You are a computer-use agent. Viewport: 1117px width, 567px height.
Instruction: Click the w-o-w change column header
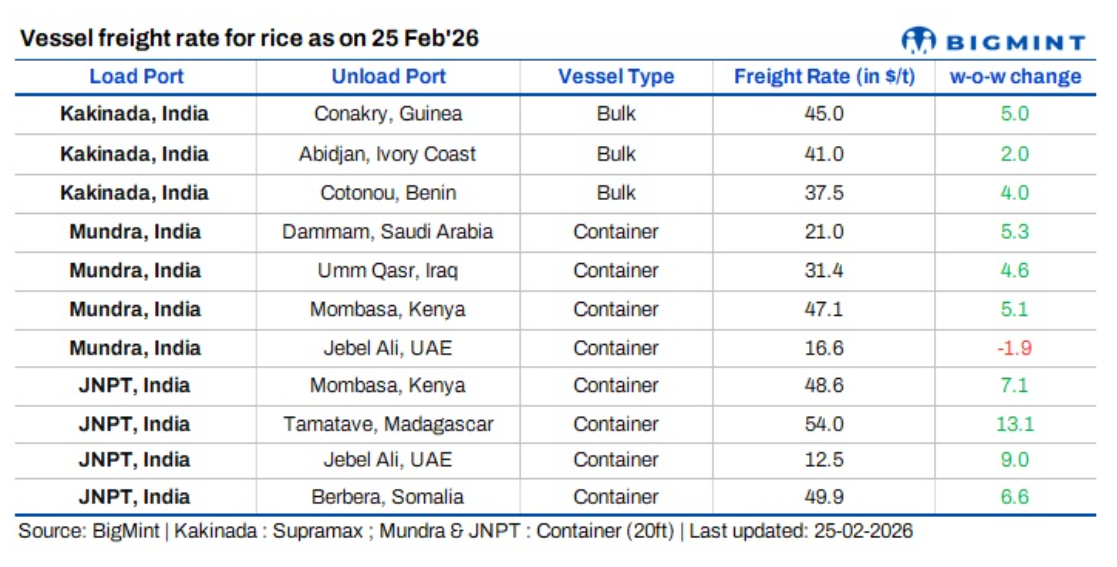pos(1014,76)
